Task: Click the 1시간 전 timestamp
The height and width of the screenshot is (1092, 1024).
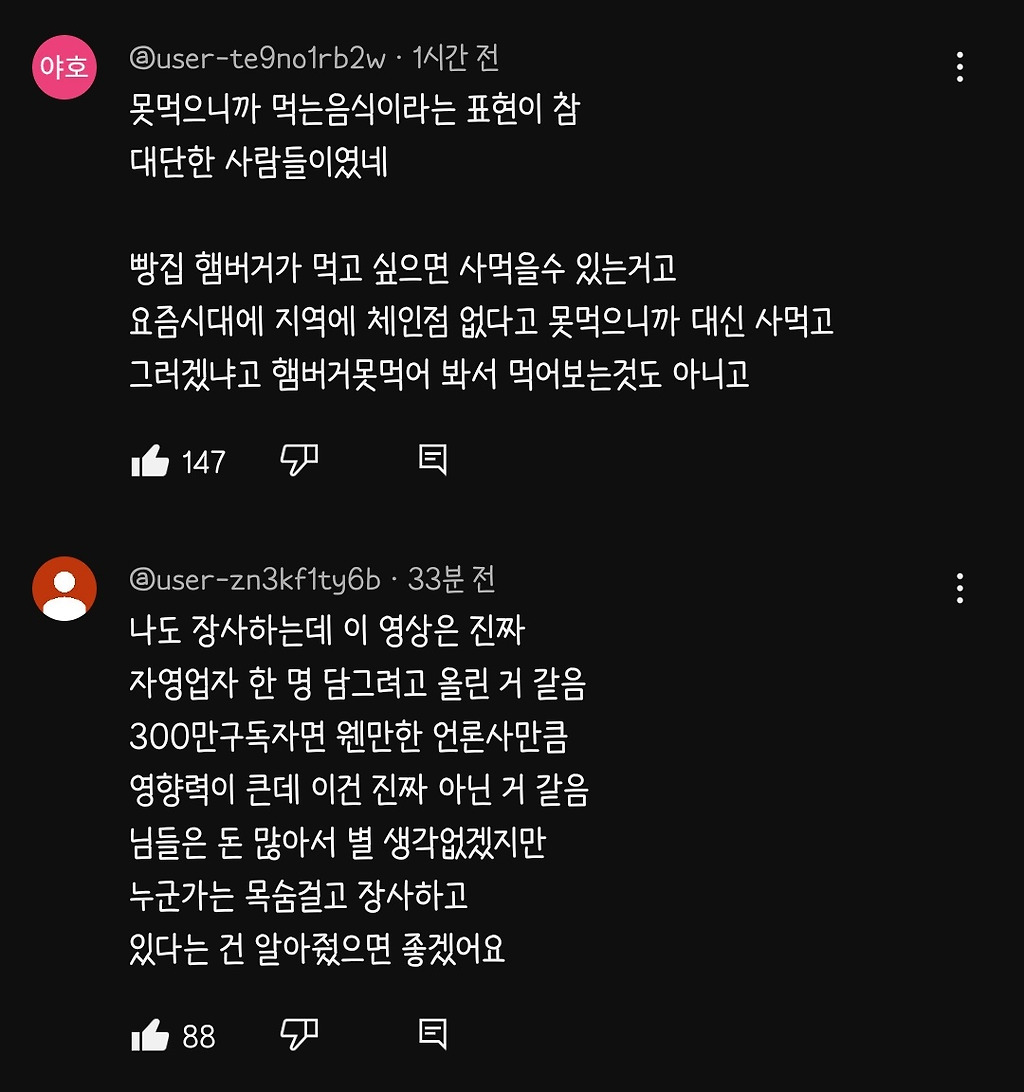Action: pyautogui.click(x=456, y=58)
